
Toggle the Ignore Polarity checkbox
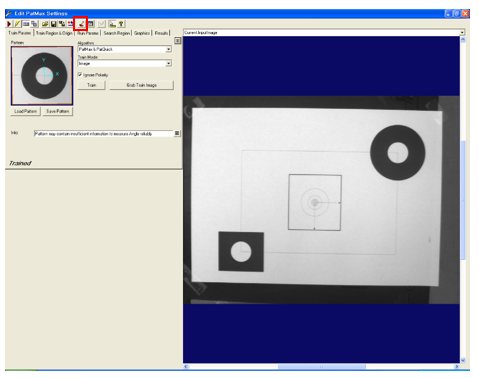[80, 75]
